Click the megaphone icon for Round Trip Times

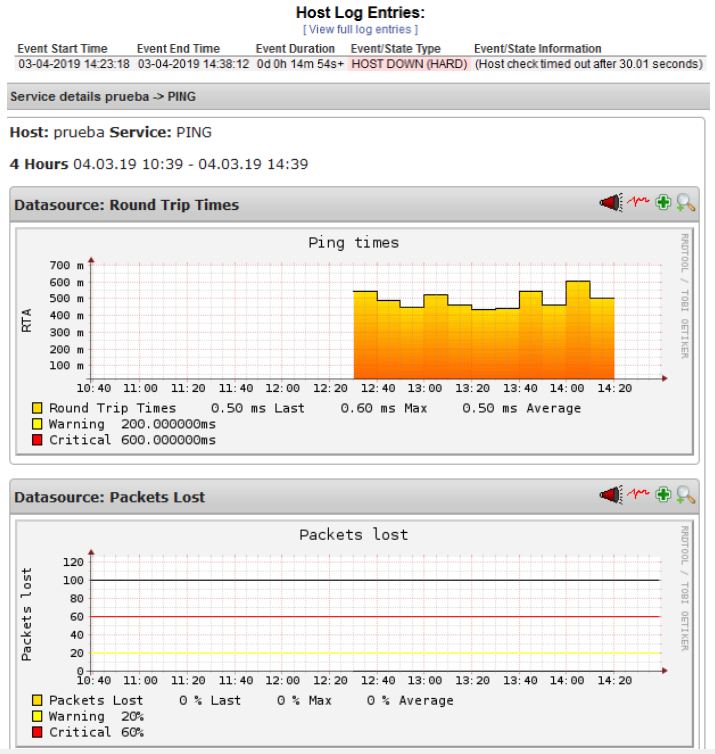[610, 204]
